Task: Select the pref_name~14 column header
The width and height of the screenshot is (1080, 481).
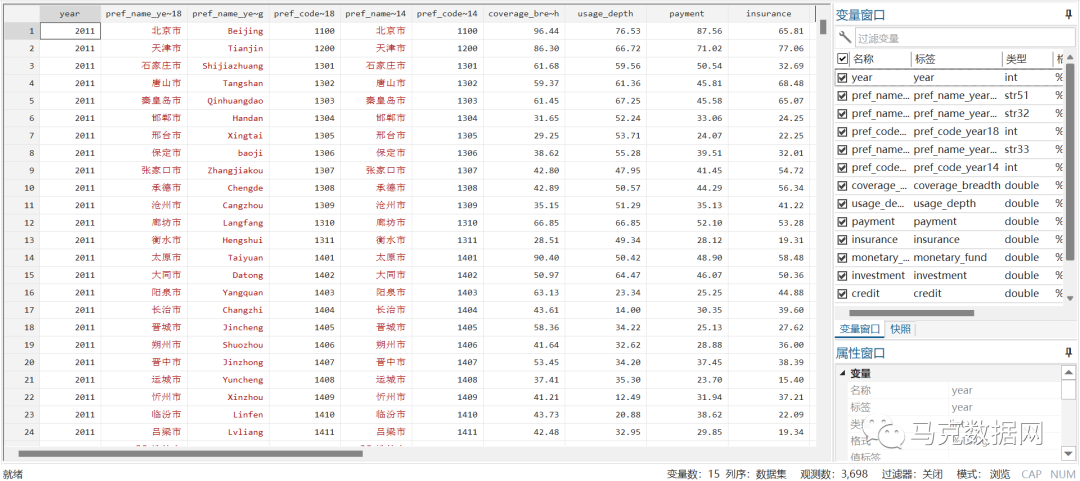Action: point(376,14)
